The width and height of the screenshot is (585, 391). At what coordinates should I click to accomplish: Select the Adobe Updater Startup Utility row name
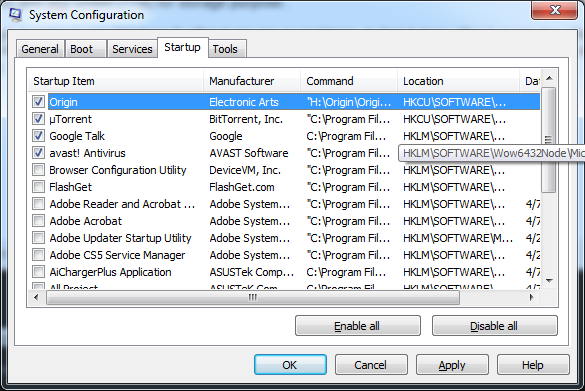[120, 238]
